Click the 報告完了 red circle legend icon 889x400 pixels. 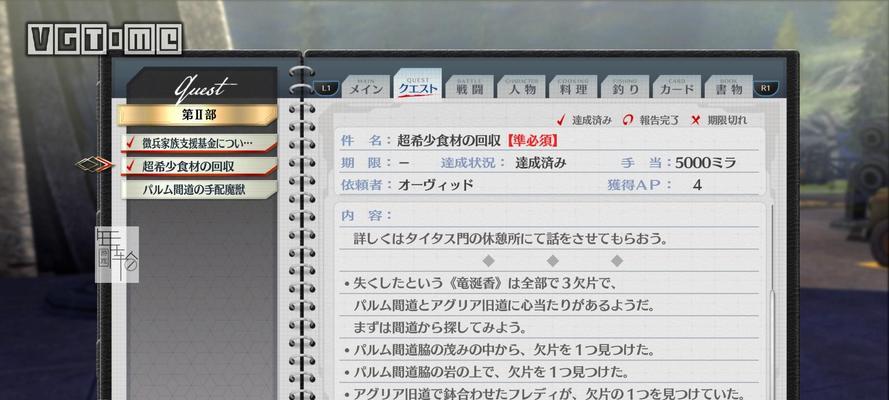pos(627,120)
